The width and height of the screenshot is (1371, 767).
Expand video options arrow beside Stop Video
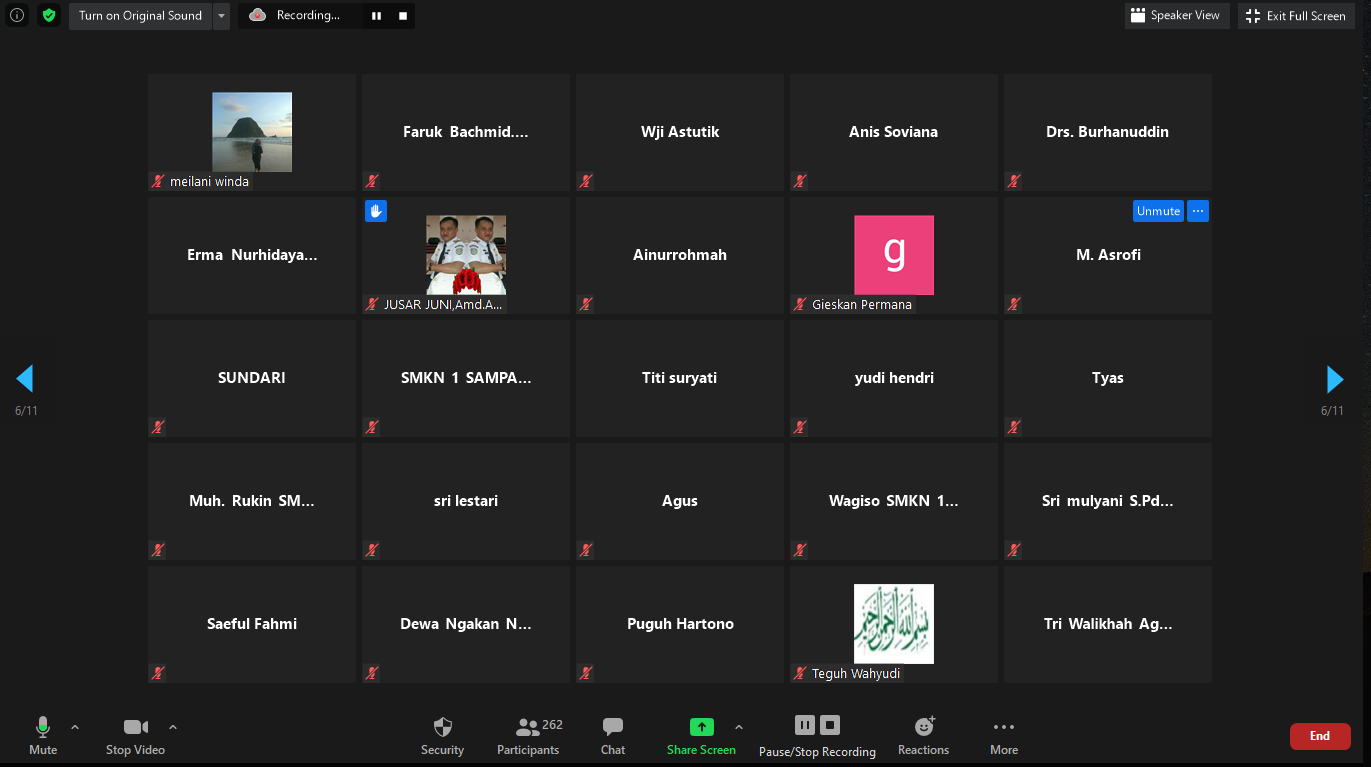click(x=173, y=727)
